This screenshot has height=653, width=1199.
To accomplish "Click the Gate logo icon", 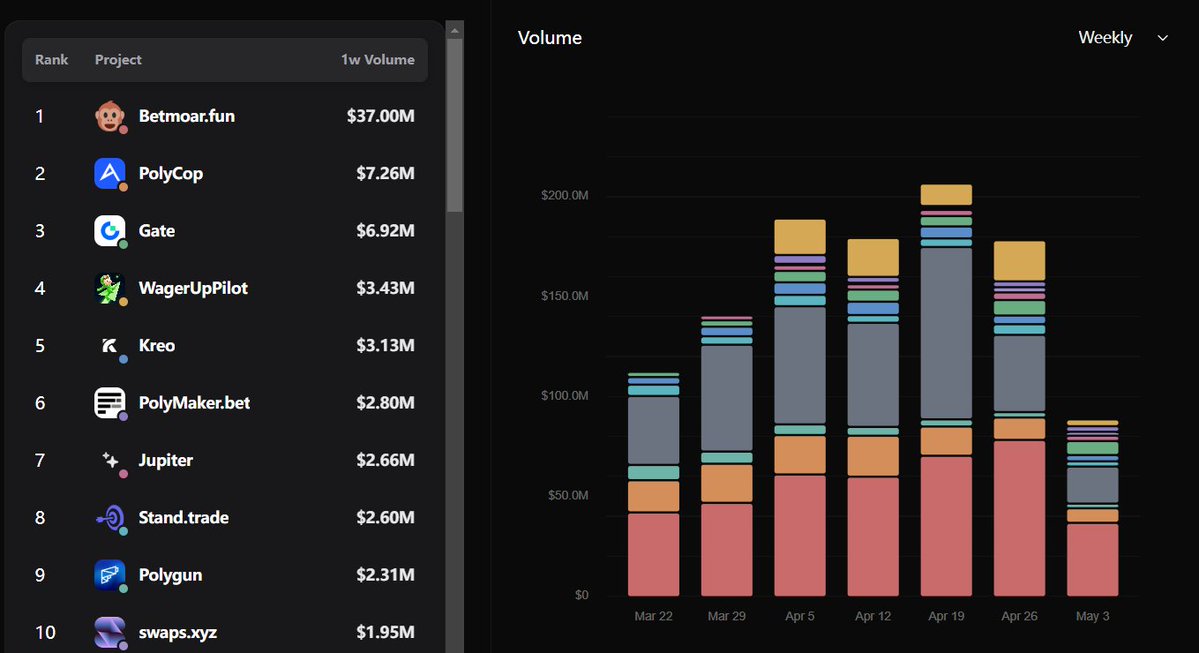I will click(x=109, y=231).
